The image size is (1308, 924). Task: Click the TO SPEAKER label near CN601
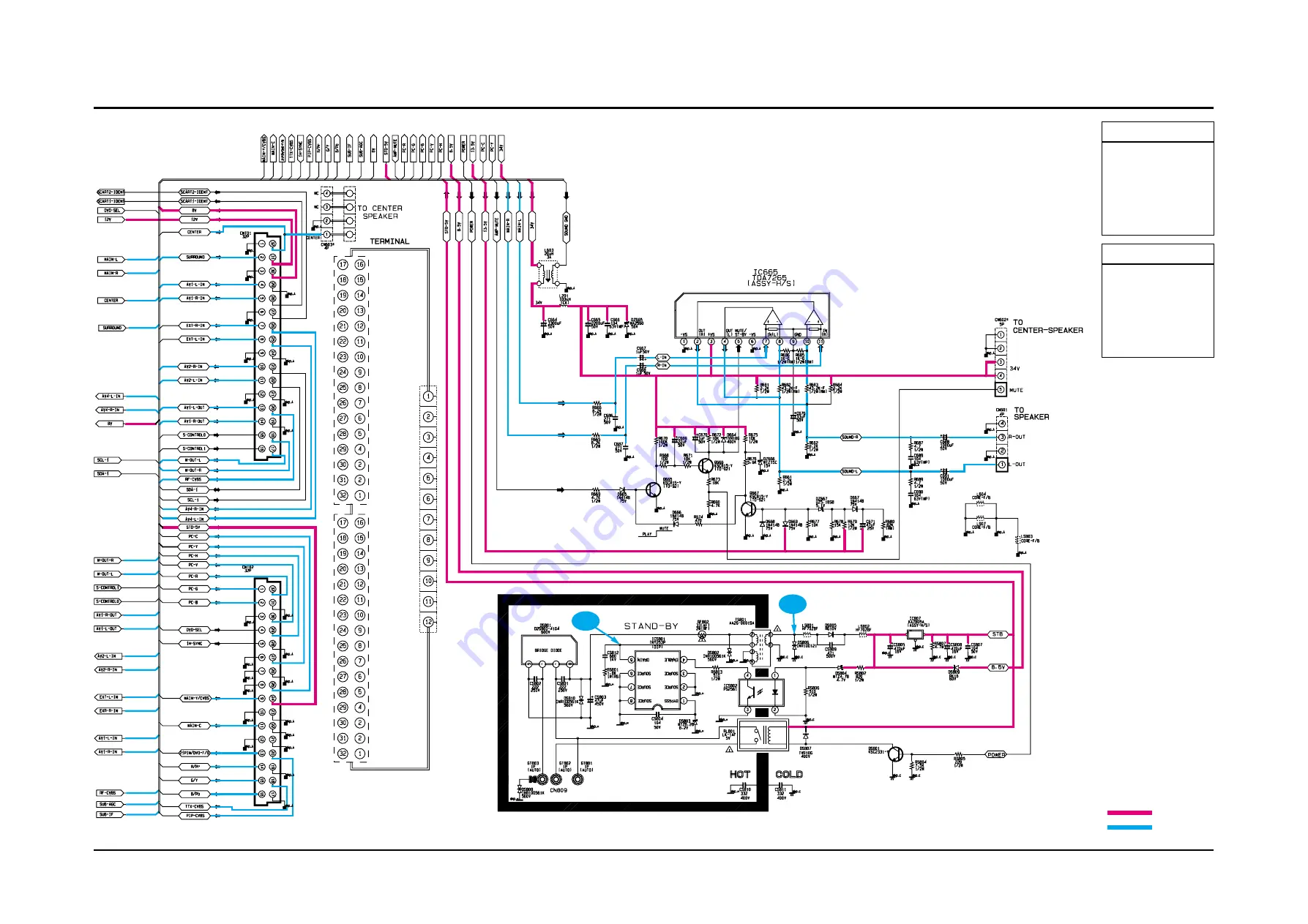coord(1031,413)
